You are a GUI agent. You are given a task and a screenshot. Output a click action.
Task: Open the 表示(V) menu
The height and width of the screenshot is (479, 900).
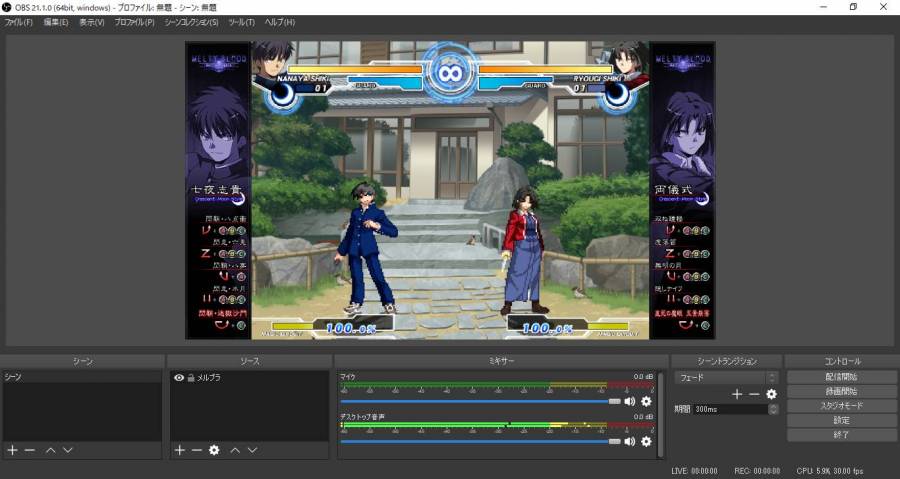[x=92, y=22]
